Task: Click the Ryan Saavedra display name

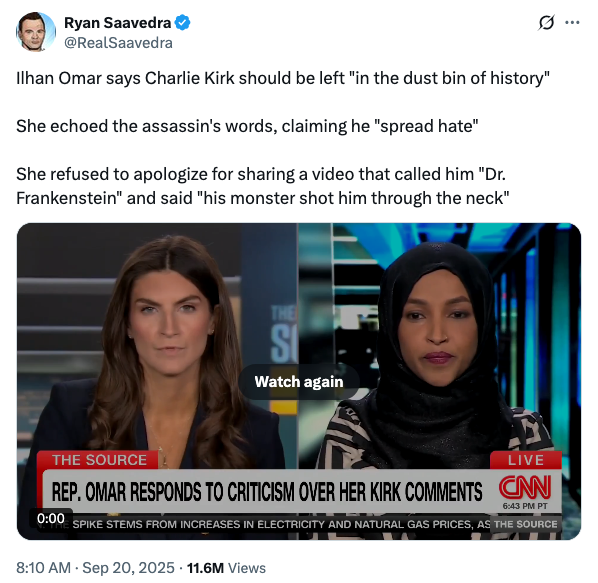Action: [117, 23]
